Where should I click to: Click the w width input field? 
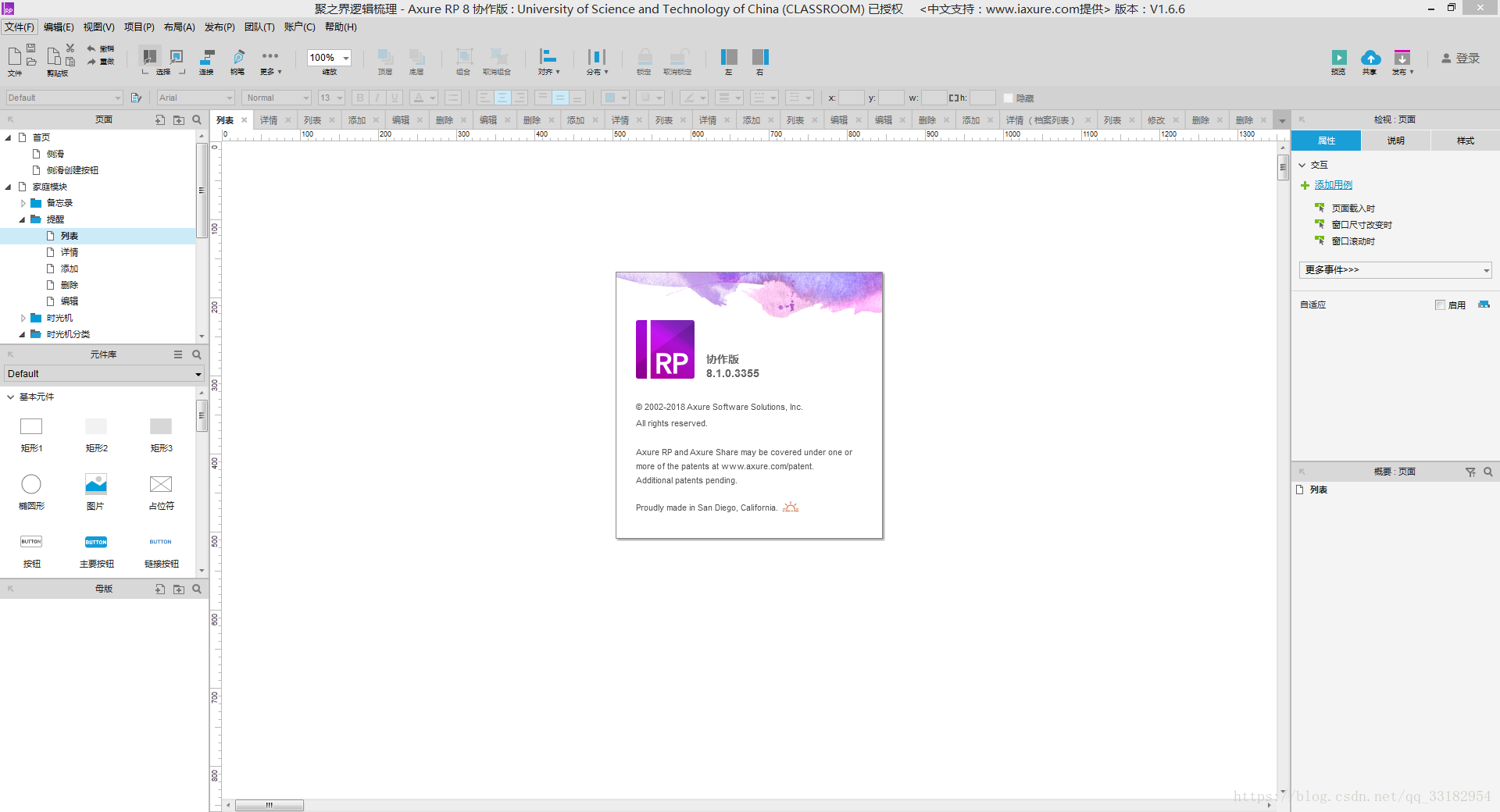pos(934,98)
